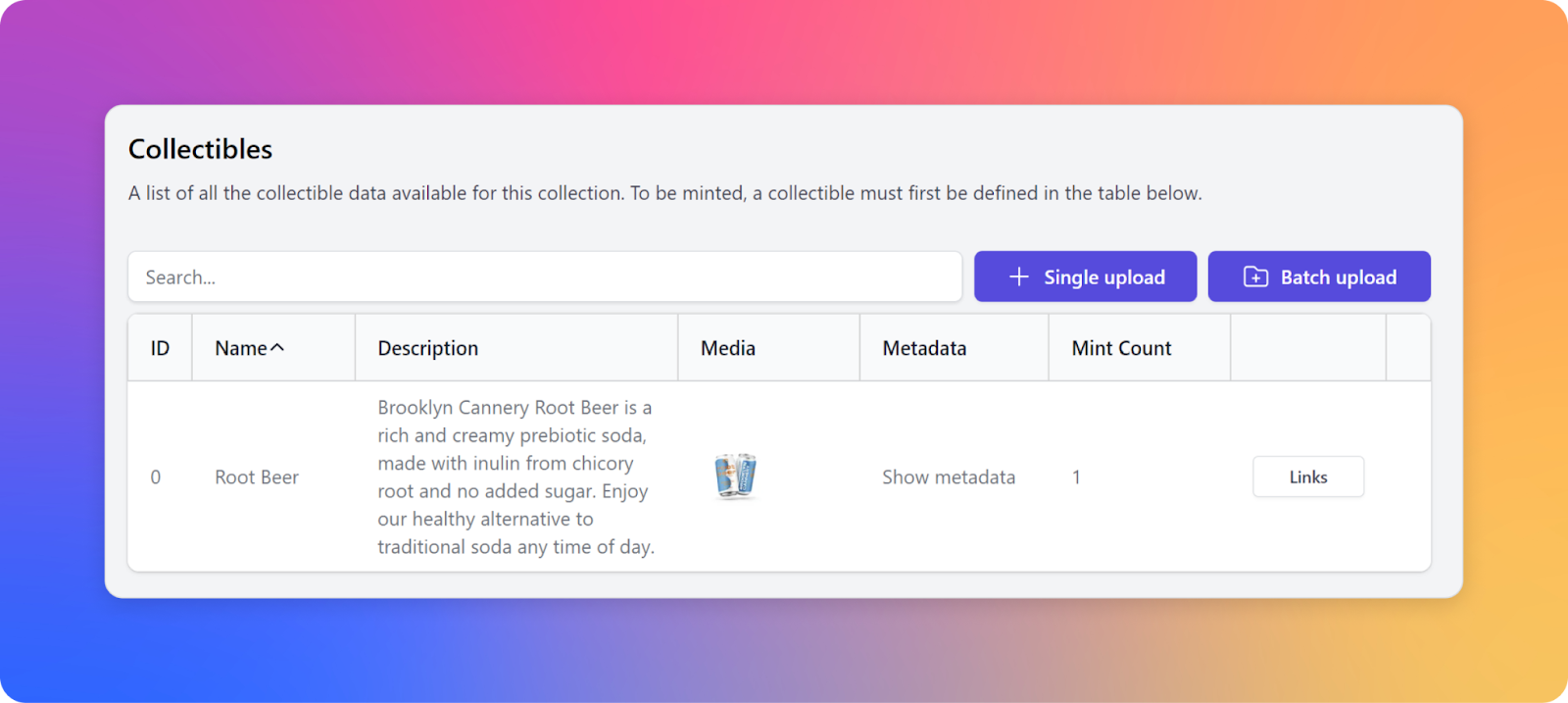Select the Root Beer name cell
This screenshot has height=703, width=1568.
click(x=257, y=477)
